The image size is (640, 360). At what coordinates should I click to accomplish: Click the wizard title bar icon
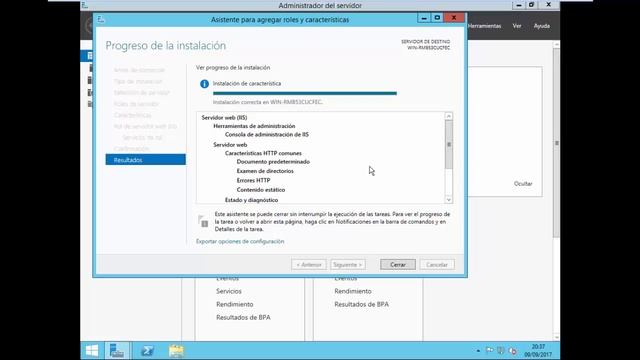coord(101,19)
